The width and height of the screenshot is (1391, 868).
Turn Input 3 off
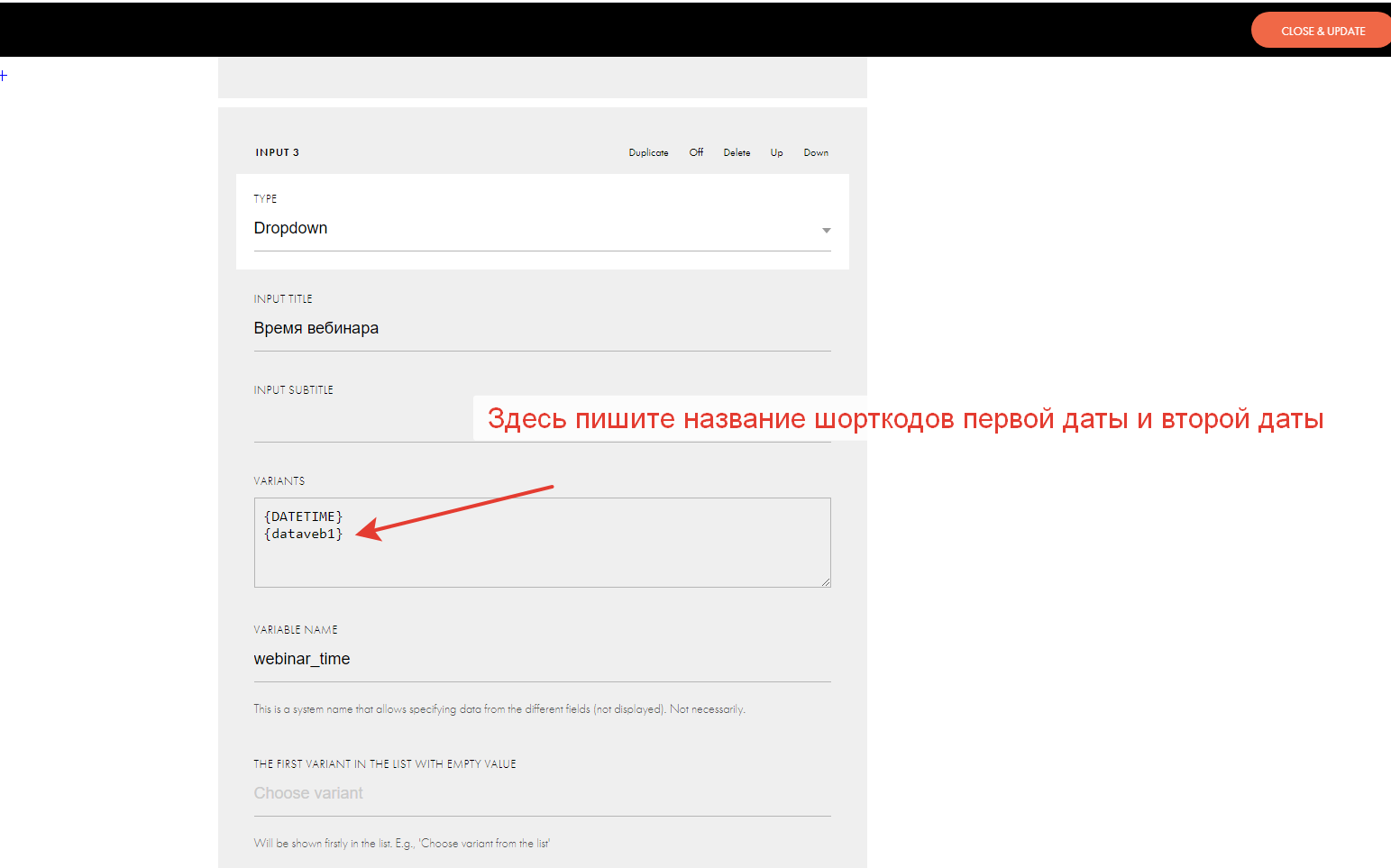tap(696, 152)
